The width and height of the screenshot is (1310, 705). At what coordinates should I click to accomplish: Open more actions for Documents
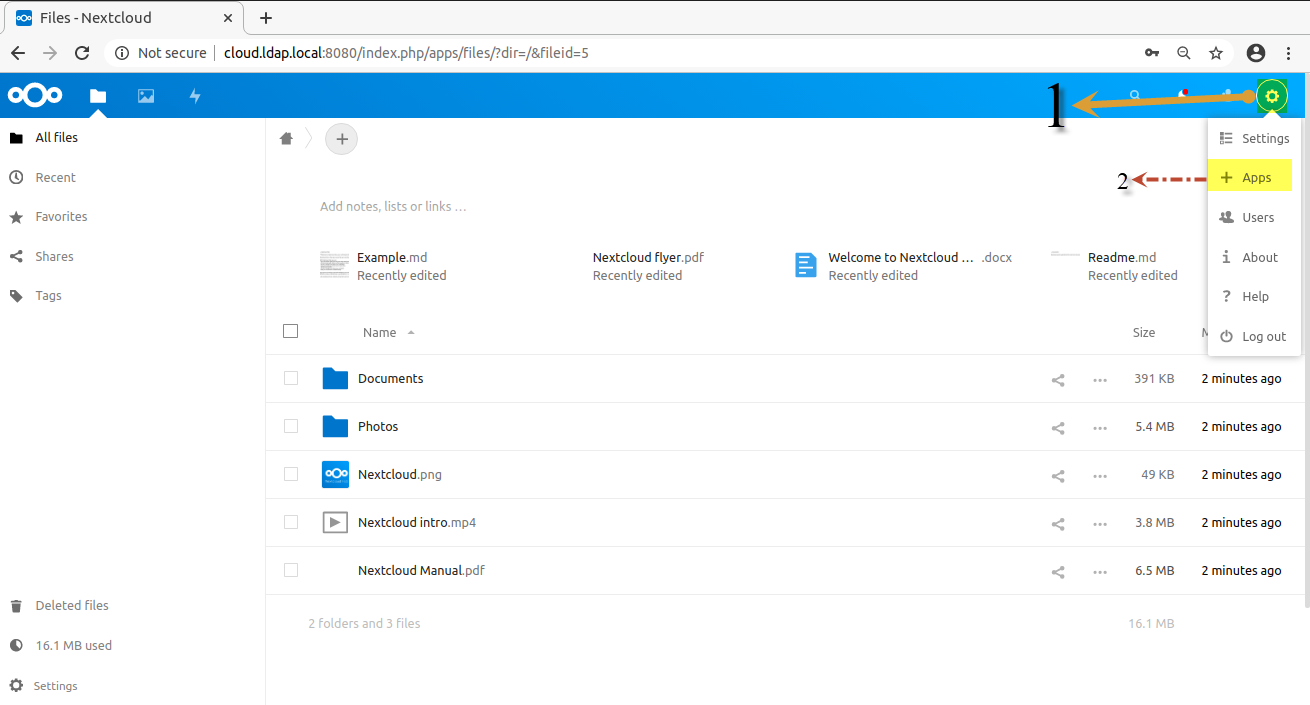(1100, 379)
